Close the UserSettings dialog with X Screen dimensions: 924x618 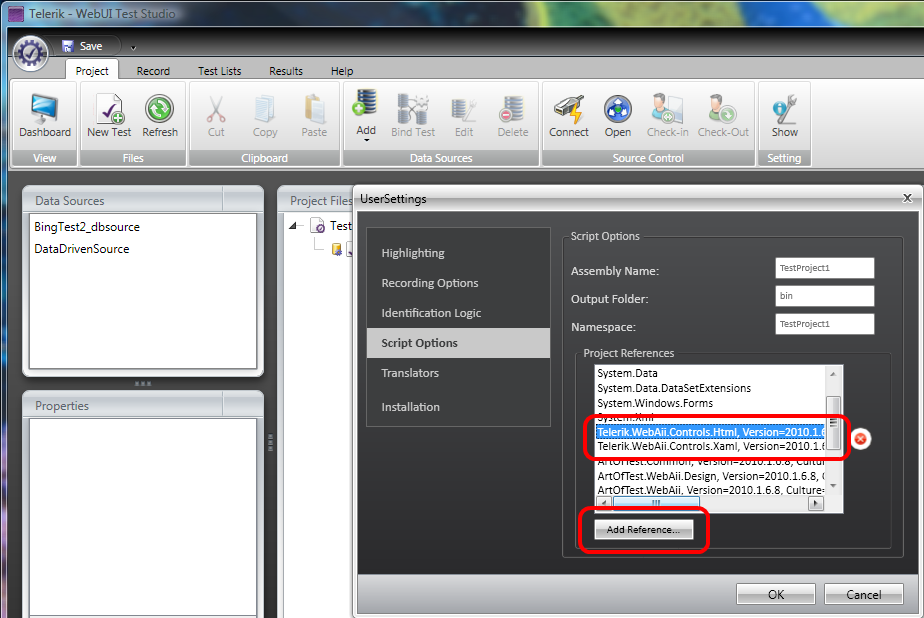(x=908, y=198)
